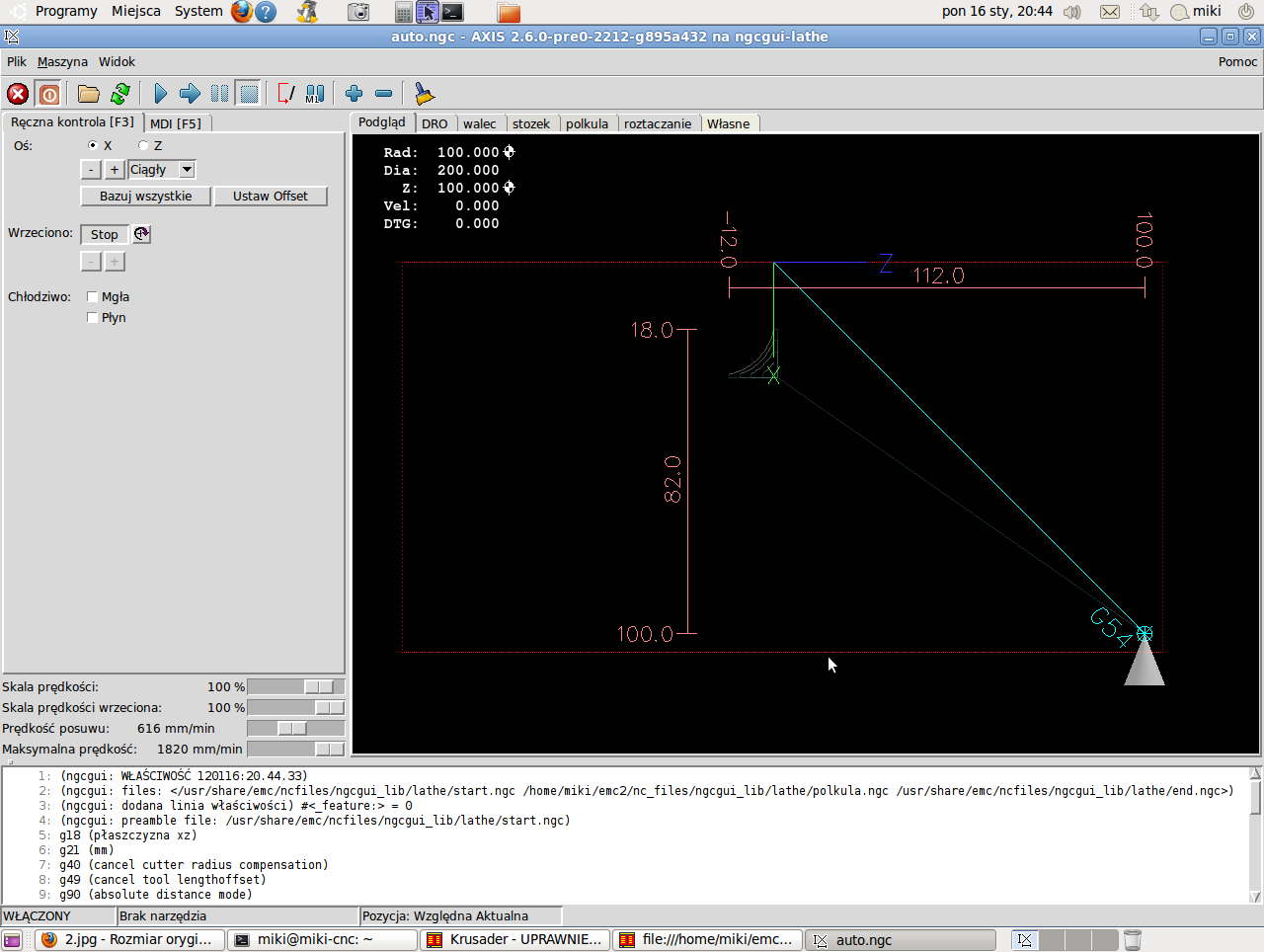Select the Podgląd preview tab

tap(382, 122)
